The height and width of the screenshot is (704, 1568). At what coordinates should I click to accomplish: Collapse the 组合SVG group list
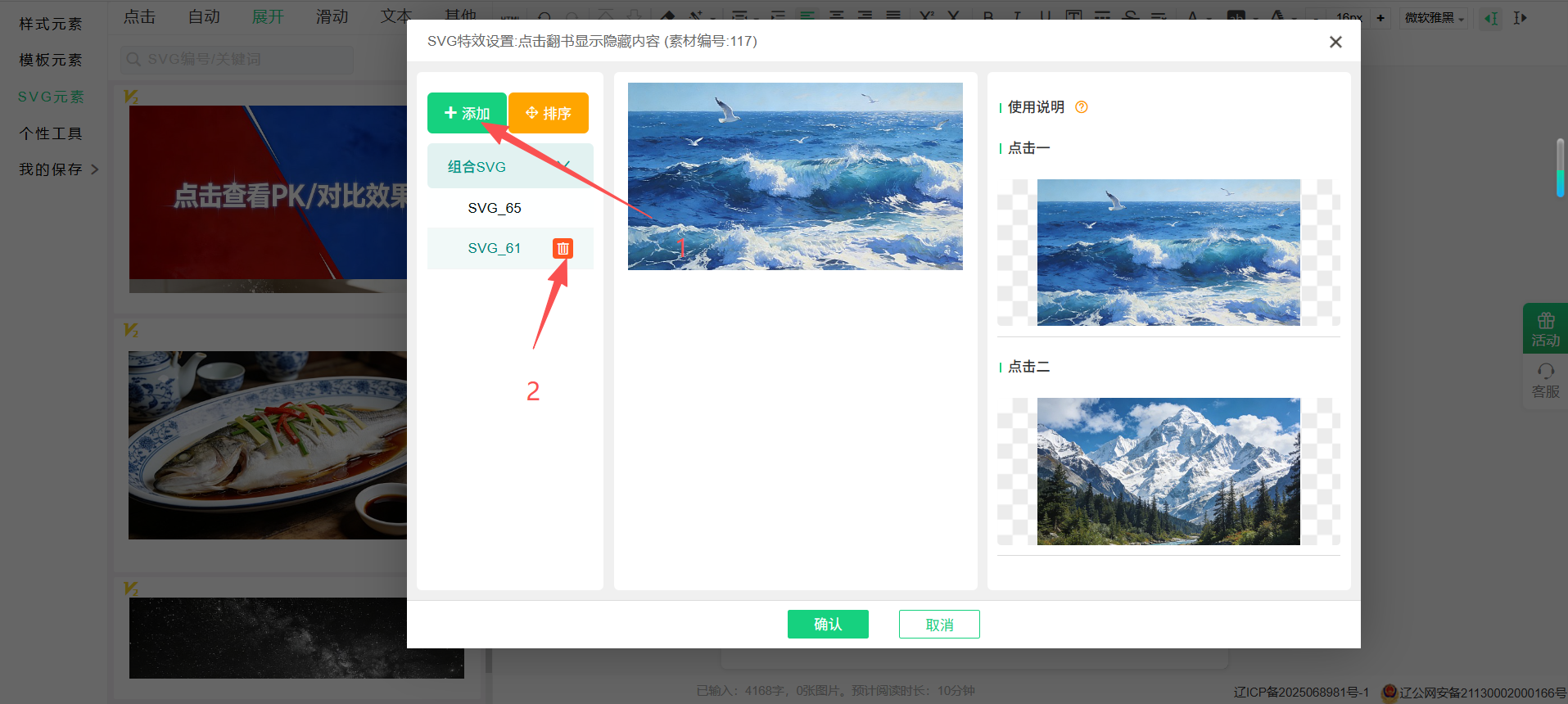pyautogui.click(x=563, y=166)
